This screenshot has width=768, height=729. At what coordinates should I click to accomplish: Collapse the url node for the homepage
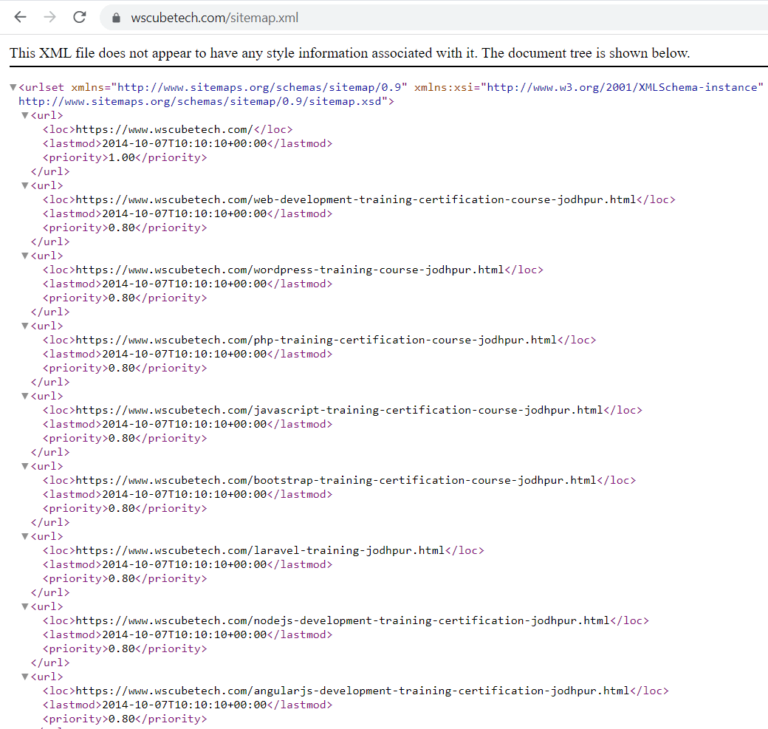26,116
